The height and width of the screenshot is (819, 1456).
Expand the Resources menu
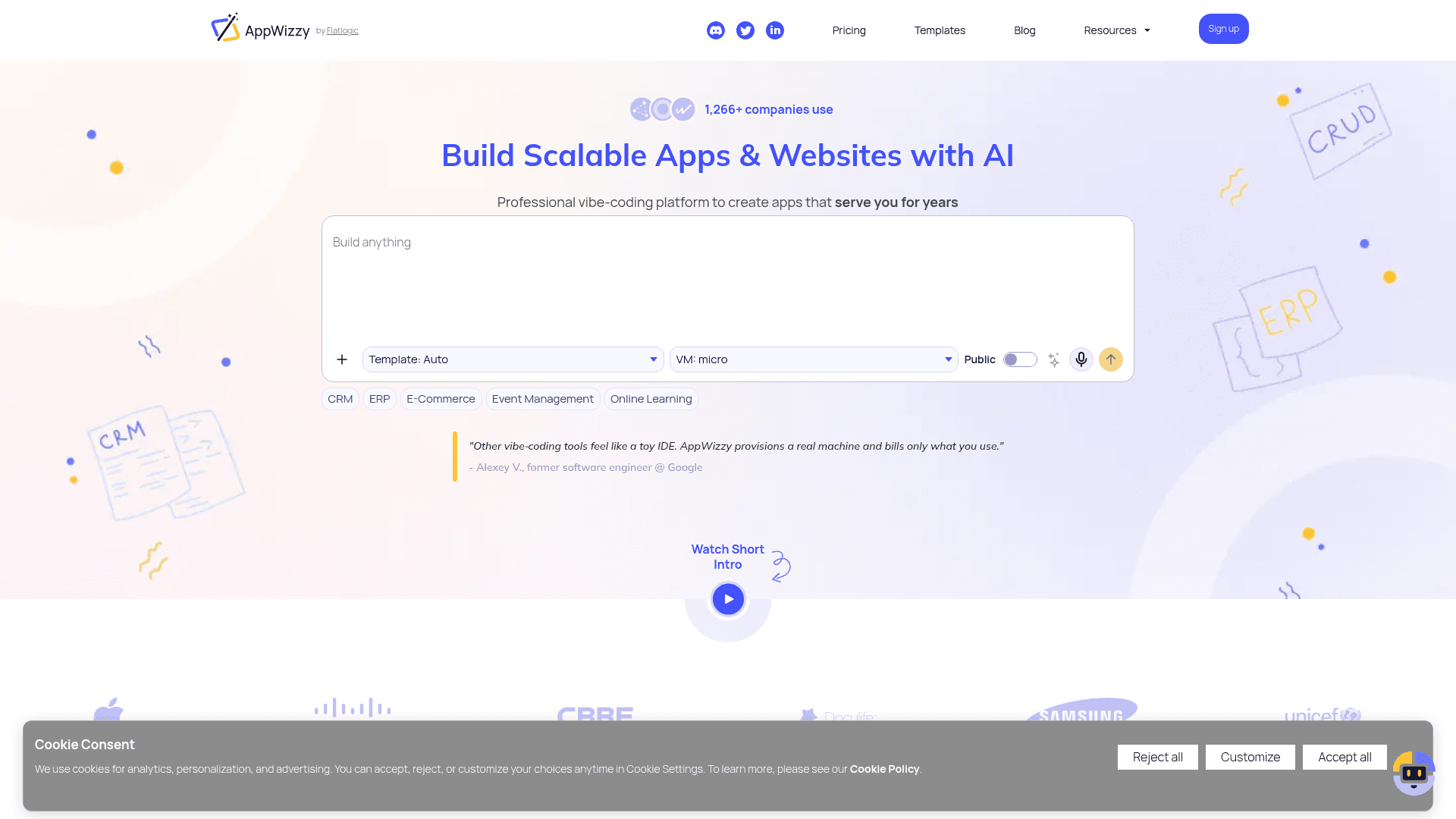coord(1117,30)
